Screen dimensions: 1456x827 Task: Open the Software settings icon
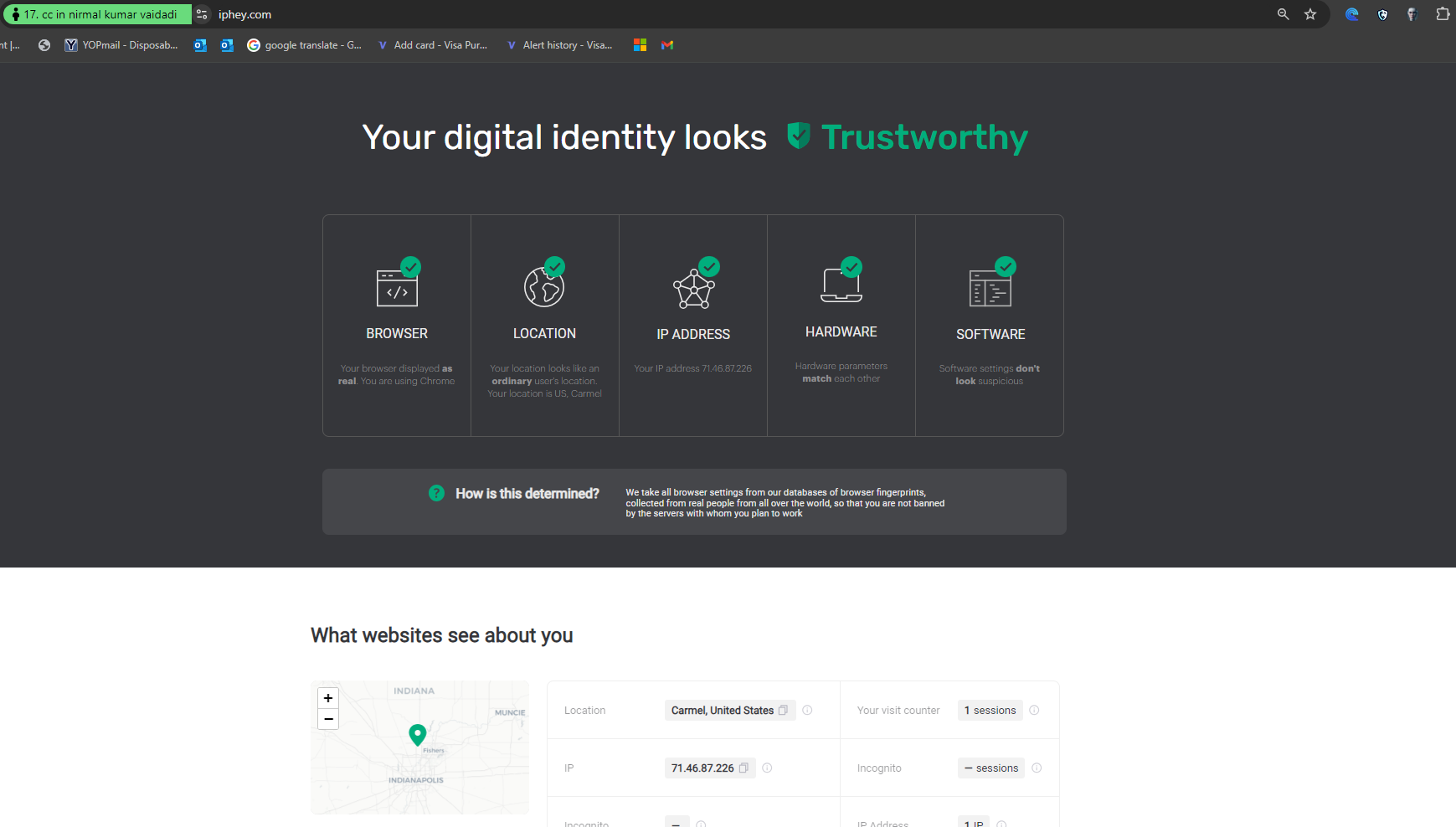point(991,283)
